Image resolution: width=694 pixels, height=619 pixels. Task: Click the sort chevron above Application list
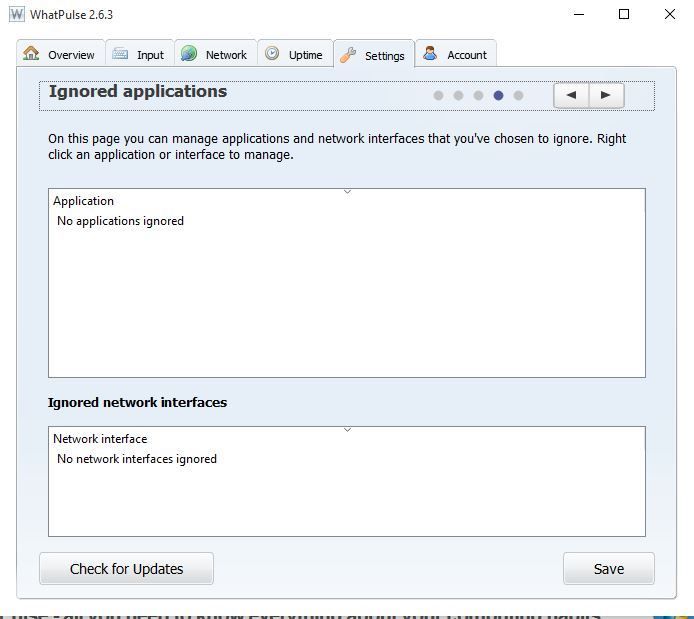(347, 192)
